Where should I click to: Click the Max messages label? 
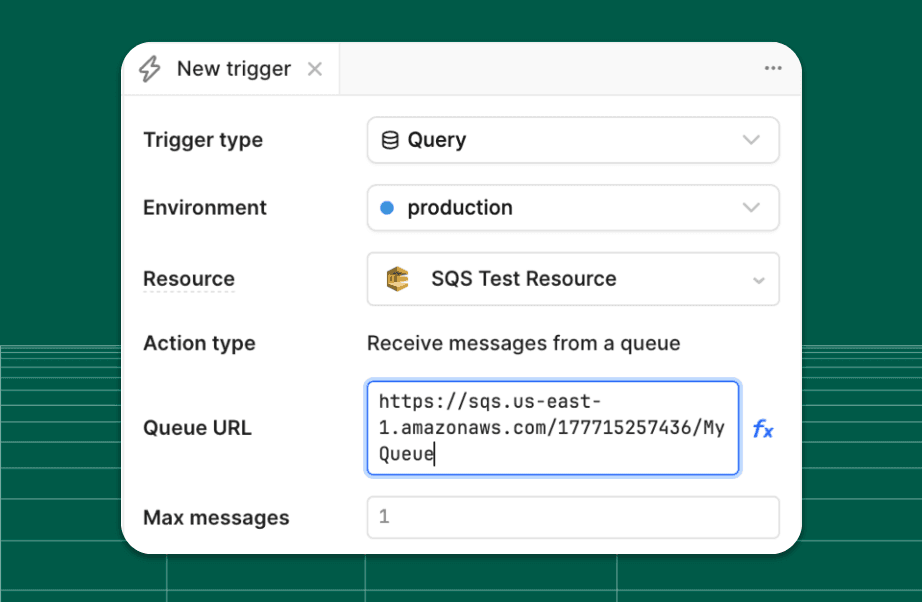216,518
